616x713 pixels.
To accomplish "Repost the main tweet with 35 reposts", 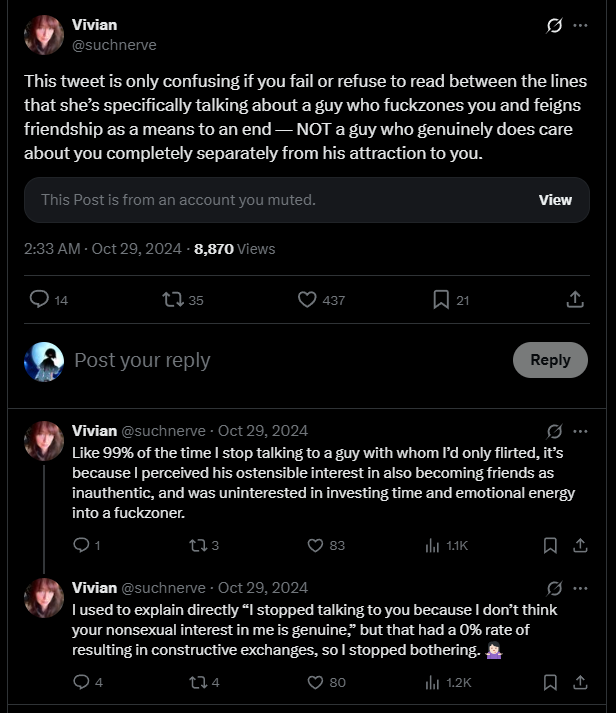I will click(172, 299).
